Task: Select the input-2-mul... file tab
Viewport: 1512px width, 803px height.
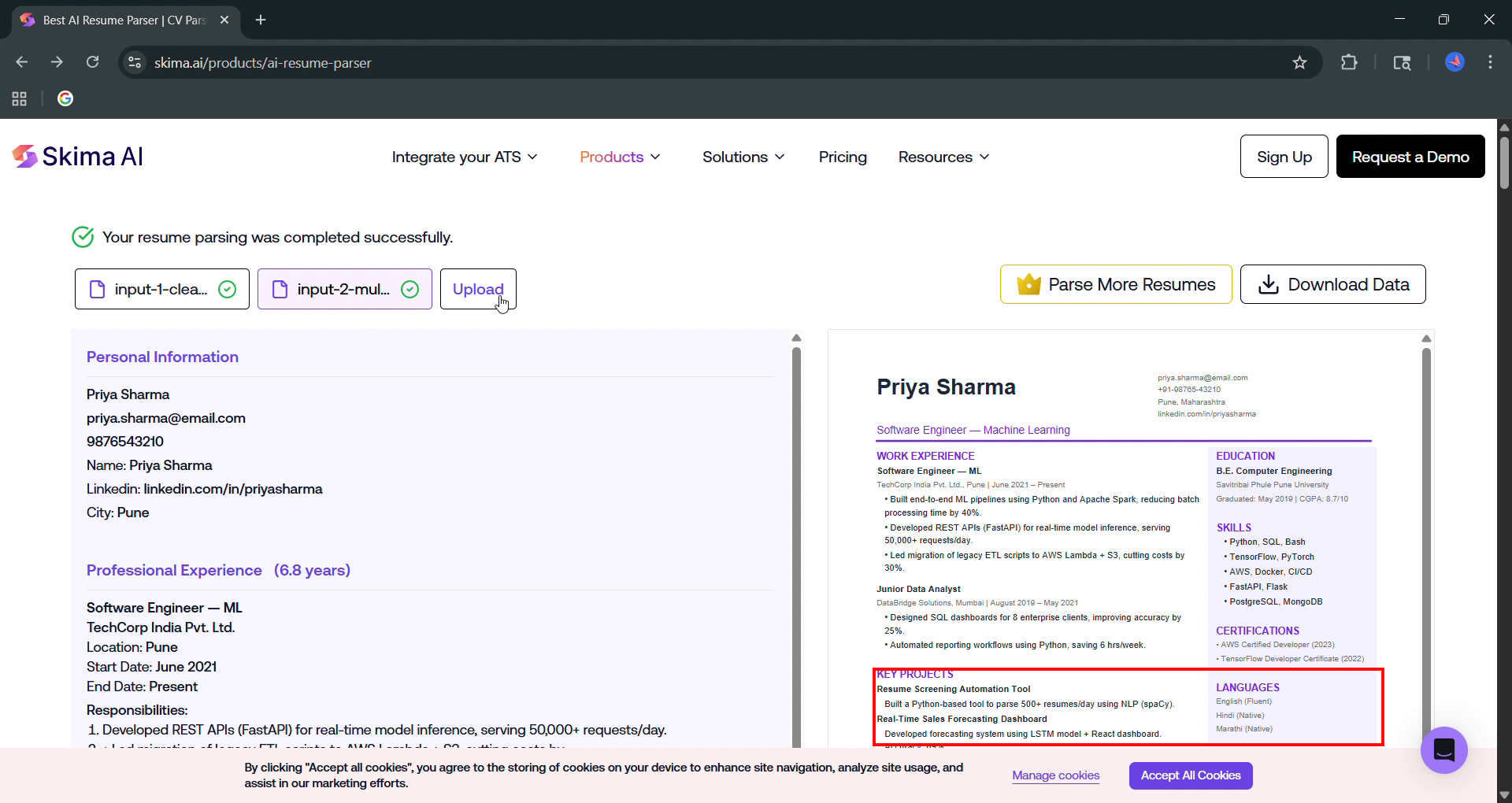Action: click(x=345, y=289)
